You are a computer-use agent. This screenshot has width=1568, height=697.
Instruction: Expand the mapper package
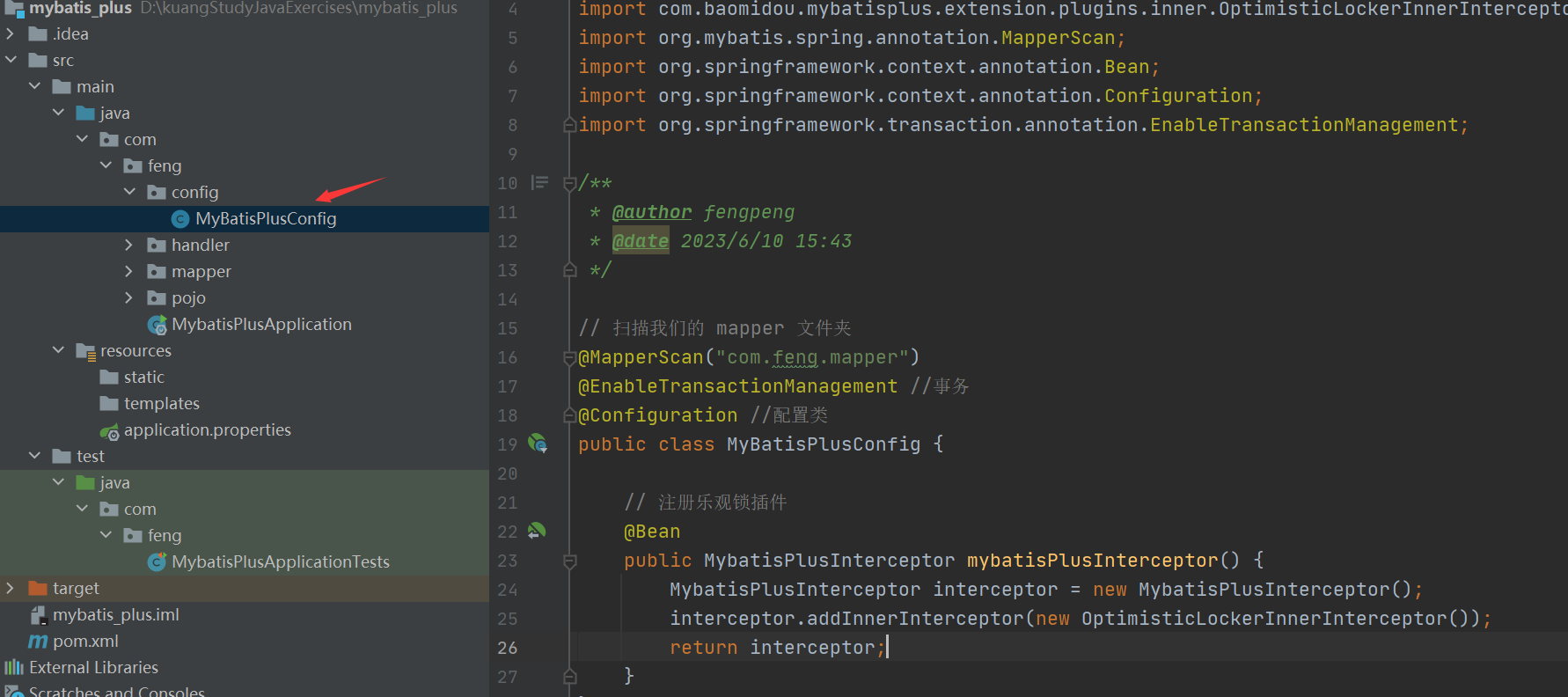[128, 272]
